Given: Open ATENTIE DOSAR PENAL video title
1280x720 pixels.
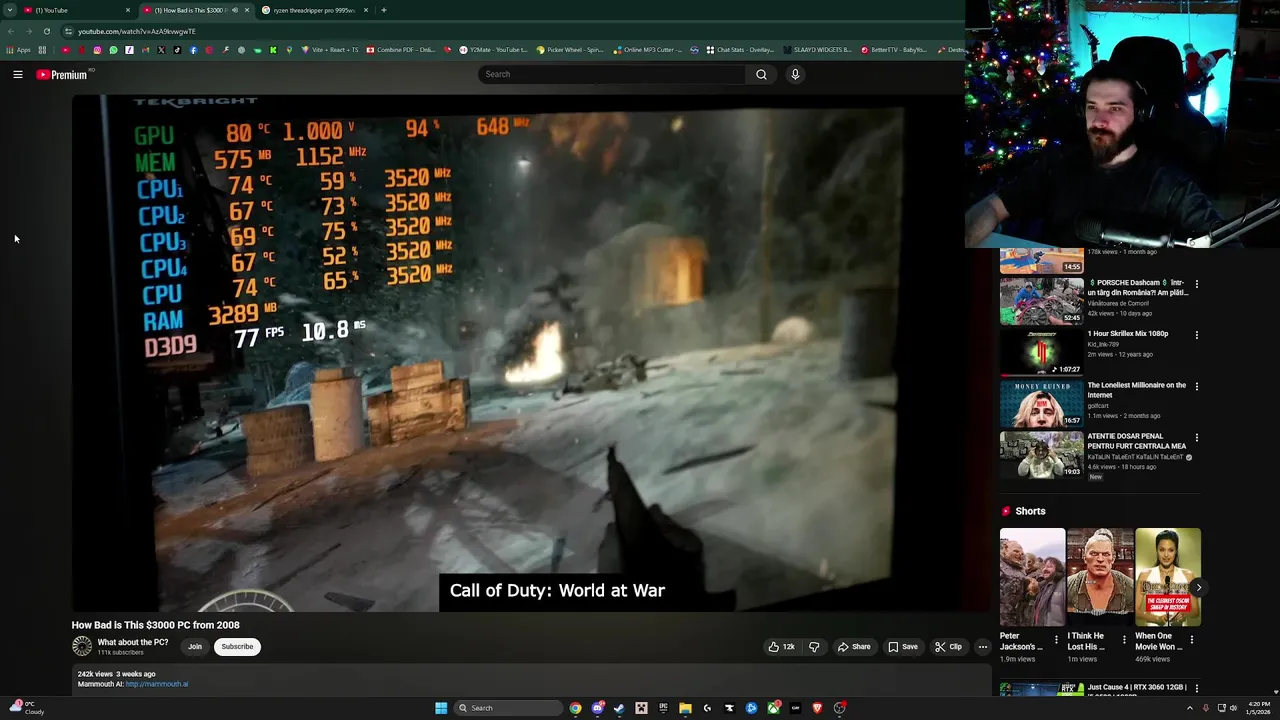Looking at the screenshot, I should tap(1137, 441).
